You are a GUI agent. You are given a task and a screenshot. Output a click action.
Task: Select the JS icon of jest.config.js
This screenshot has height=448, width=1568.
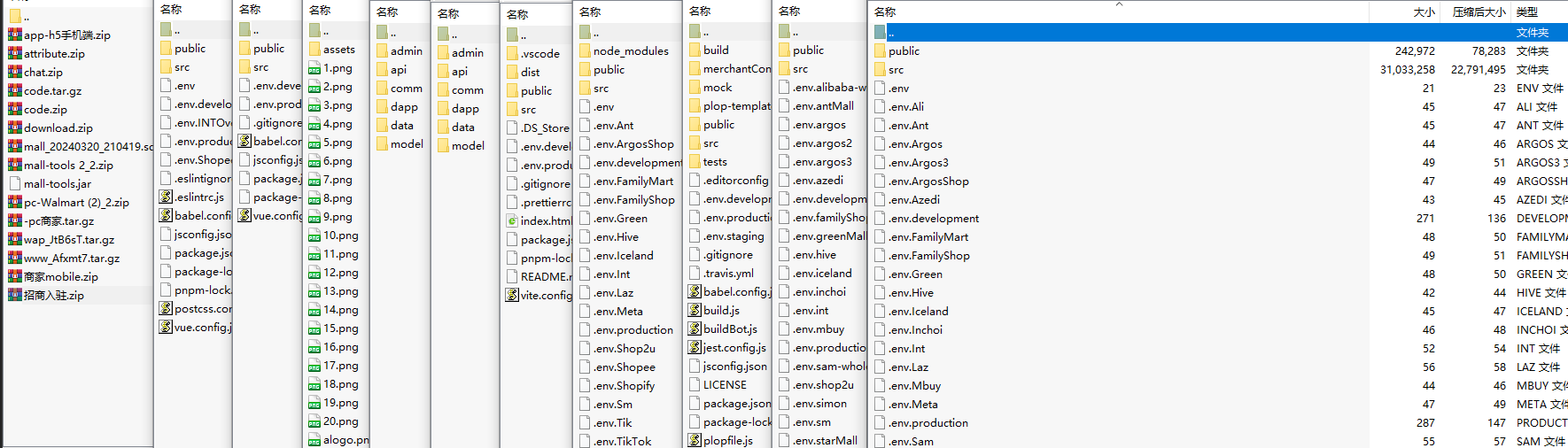click(695, 347)
